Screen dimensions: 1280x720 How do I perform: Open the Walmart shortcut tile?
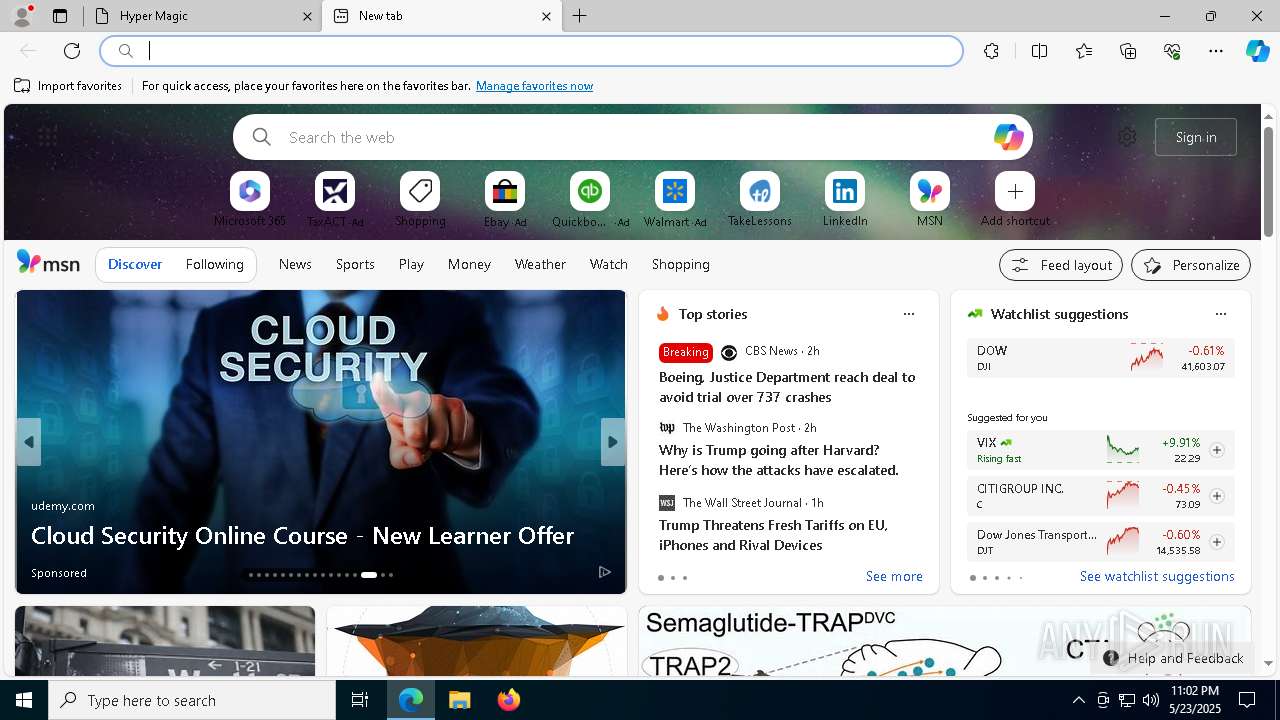tap(675, 191)
